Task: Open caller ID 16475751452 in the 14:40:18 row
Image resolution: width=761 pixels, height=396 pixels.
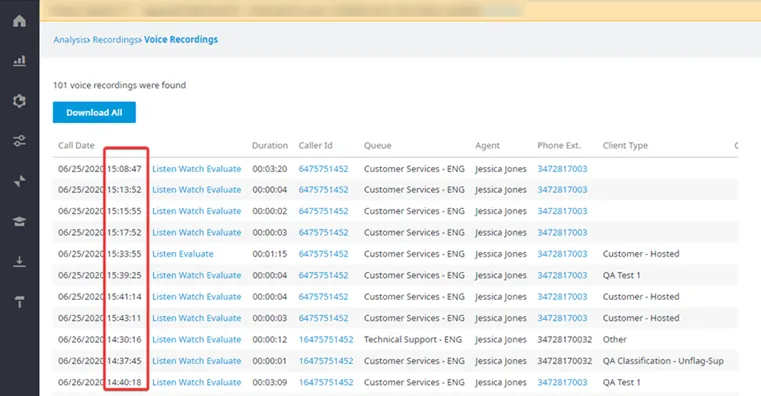Action: (x=326, y=382)
